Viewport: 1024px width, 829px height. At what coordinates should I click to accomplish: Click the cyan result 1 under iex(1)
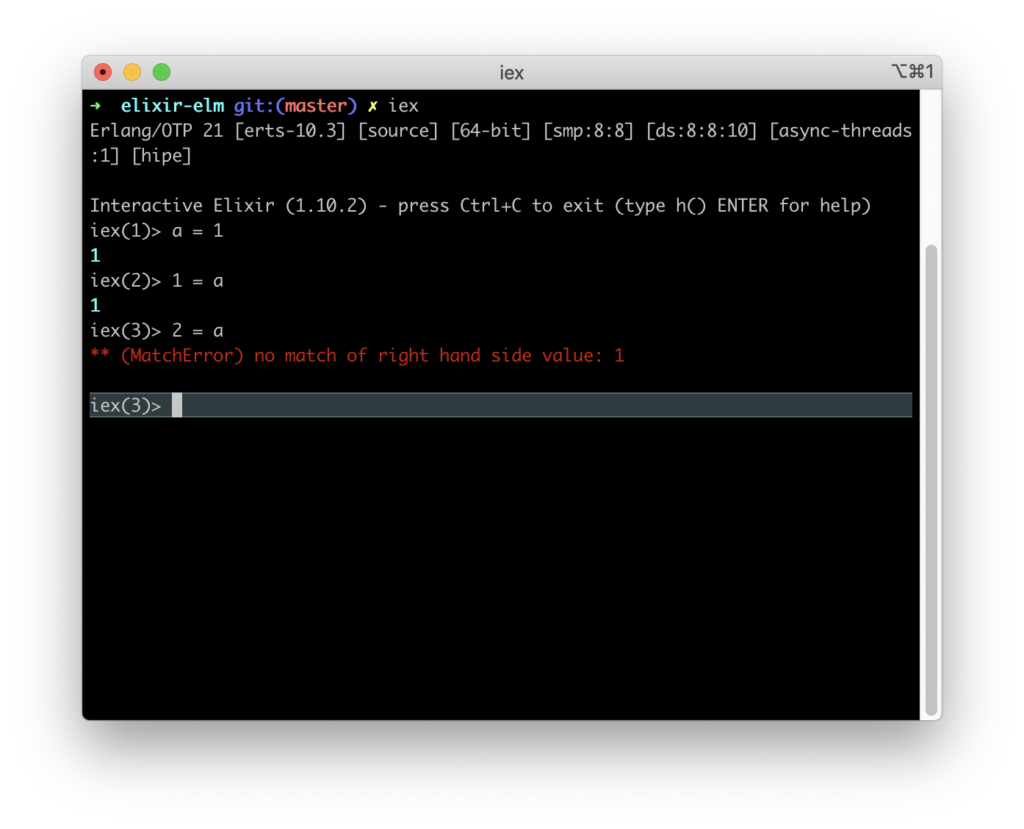pyautogui.click(x=95, y=255)
